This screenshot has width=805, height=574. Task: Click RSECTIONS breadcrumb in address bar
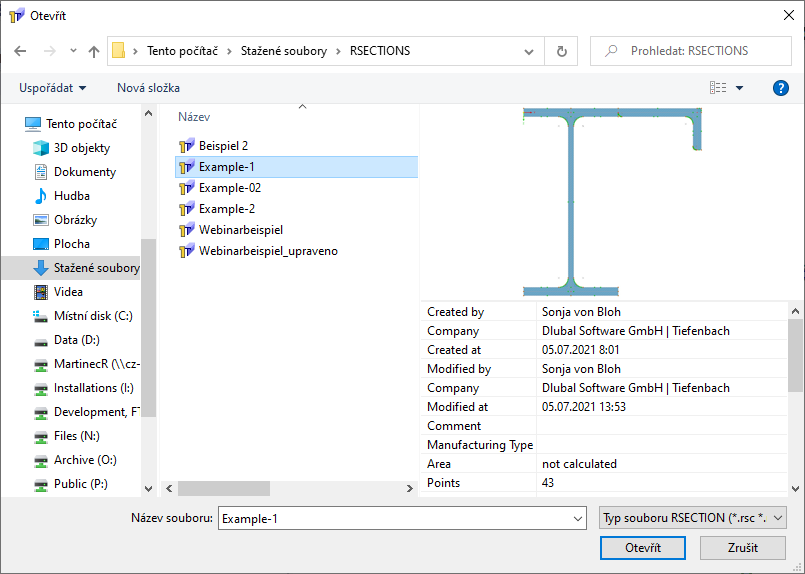pyautogui.click(x=380, y=51)
